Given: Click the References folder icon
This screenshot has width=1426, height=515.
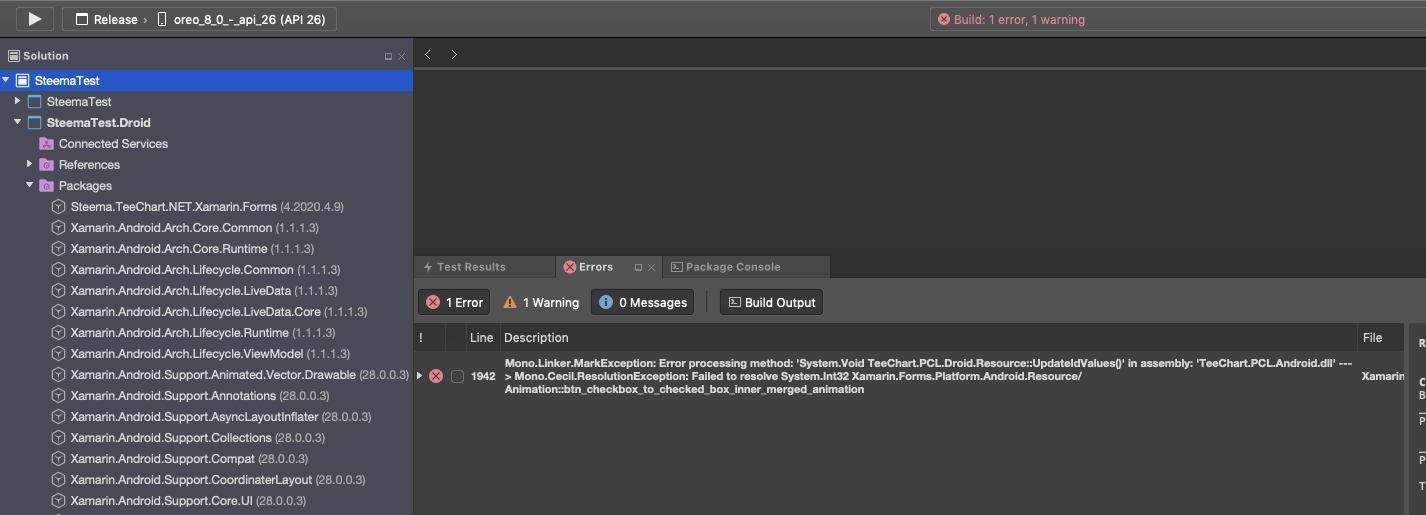Looking at the screenshot, I should click(46, 165).
